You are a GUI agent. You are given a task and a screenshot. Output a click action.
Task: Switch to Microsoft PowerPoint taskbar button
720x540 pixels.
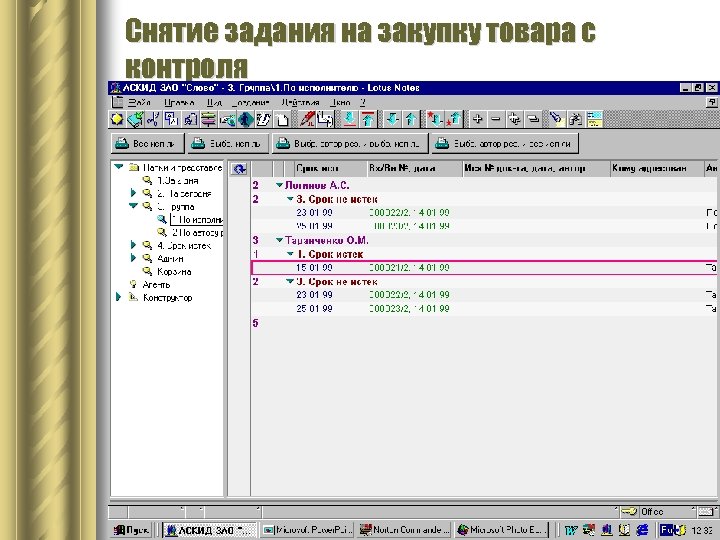308,530
